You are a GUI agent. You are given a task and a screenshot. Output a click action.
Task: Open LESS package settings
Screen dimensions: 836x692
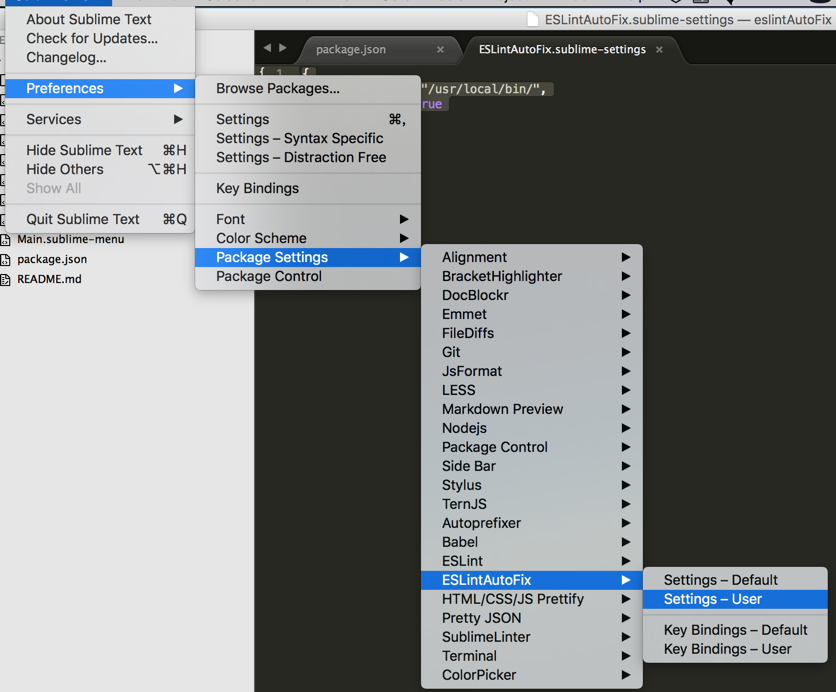532,390
